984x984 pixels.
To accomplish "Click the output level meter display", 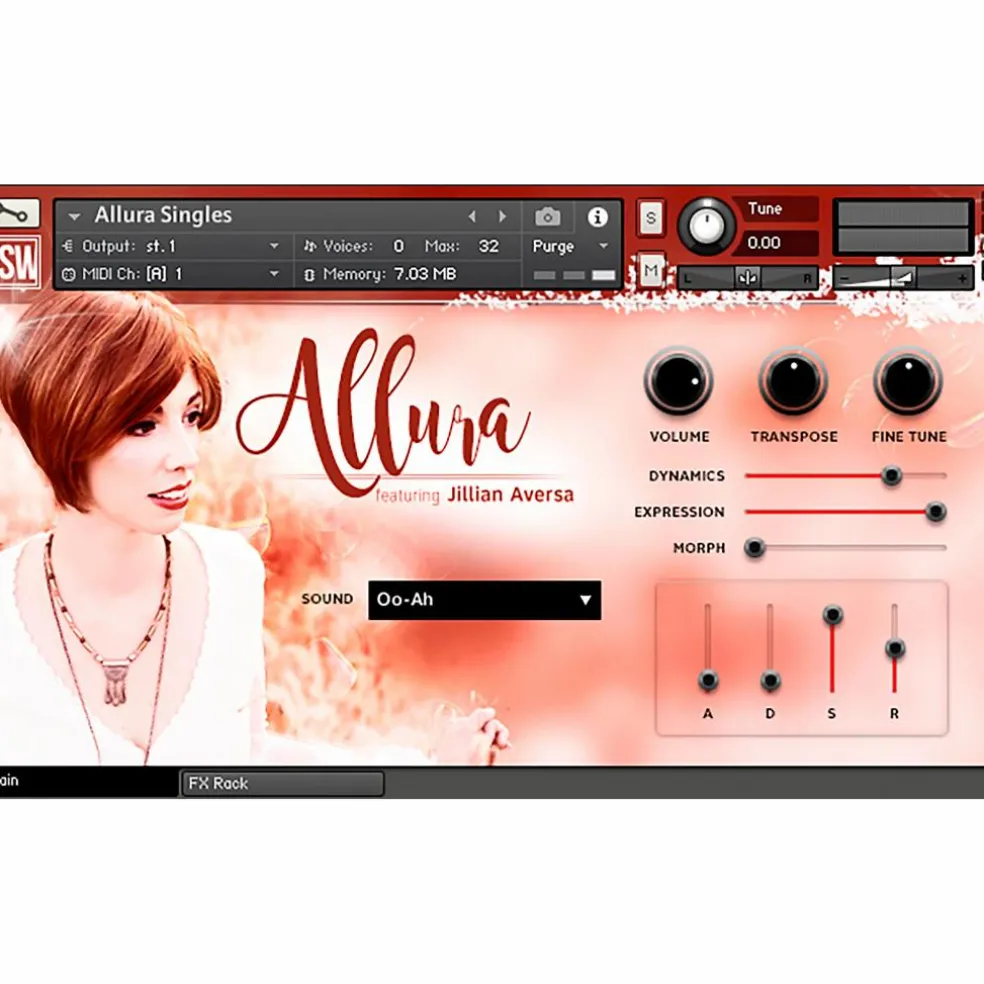I will (903, 227).
